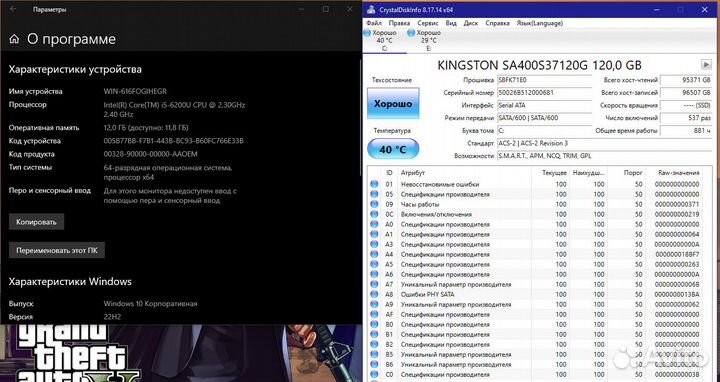Click the Характеристики Windows heading

(x=70, y=281)
